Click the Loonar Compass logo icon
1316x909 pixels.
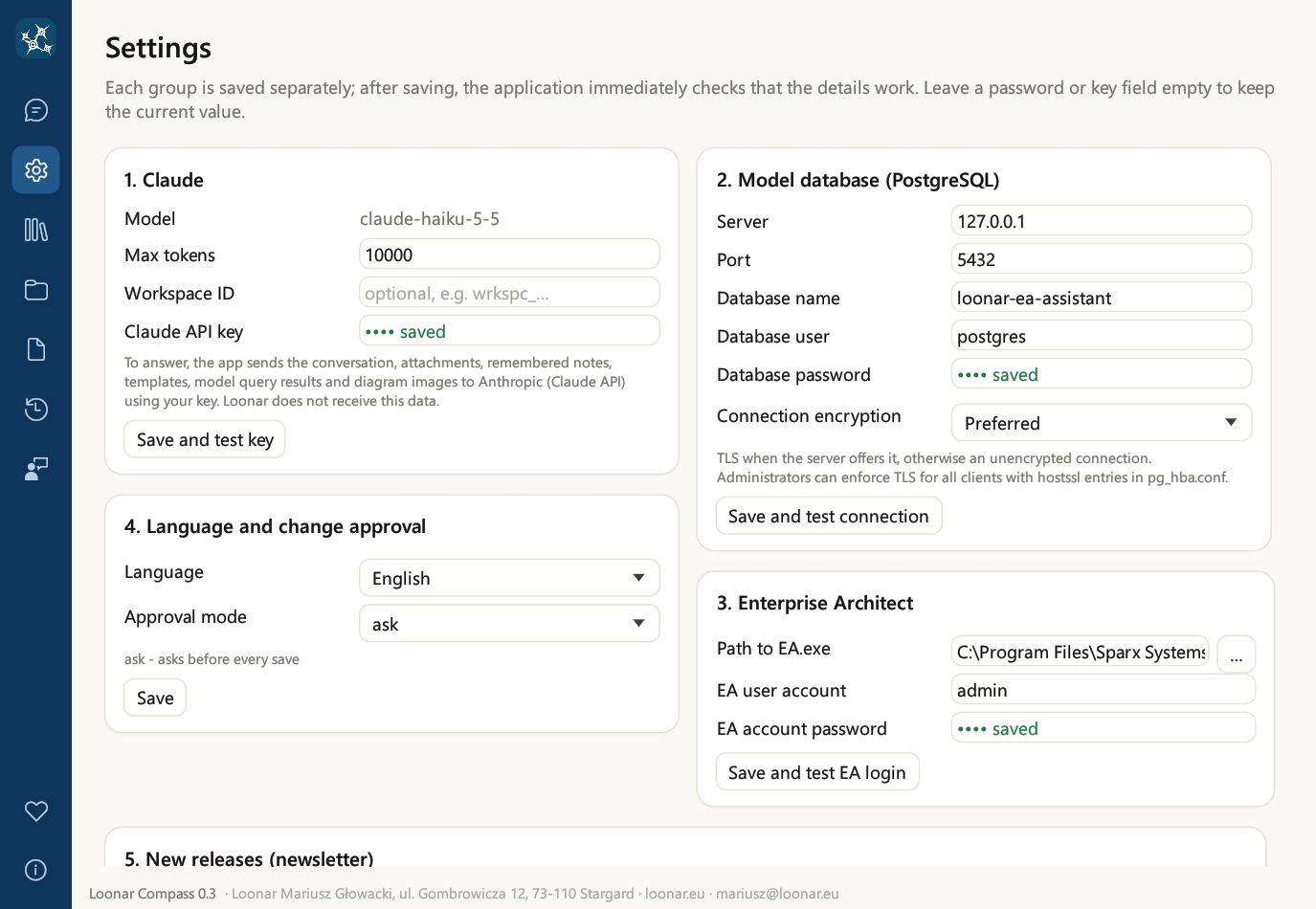click(x=36, y=38)
